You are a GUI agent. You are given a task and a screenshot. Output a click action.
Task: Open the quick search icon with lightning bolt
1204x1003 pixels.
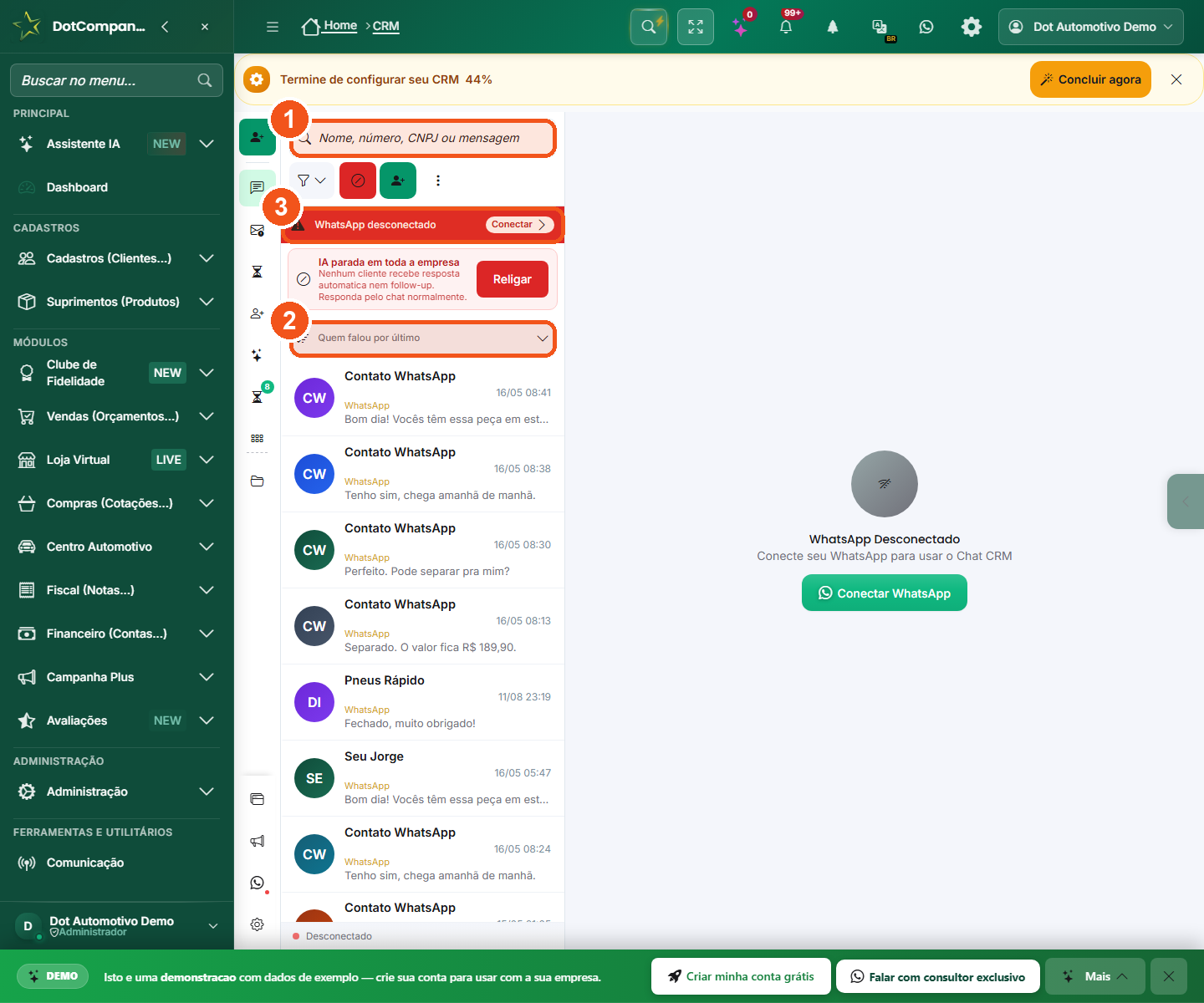click(x=649, y=27)
